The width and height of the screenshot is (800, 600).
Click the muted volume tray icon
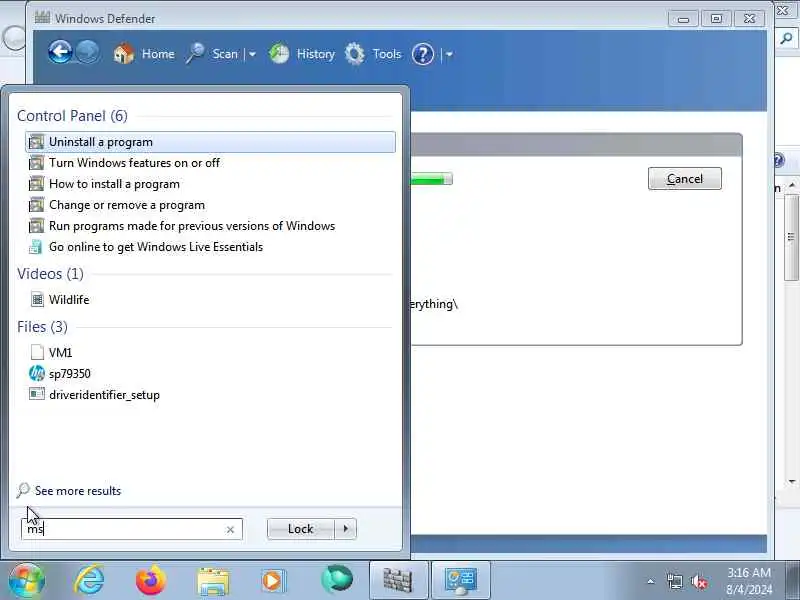coord(699,582)
